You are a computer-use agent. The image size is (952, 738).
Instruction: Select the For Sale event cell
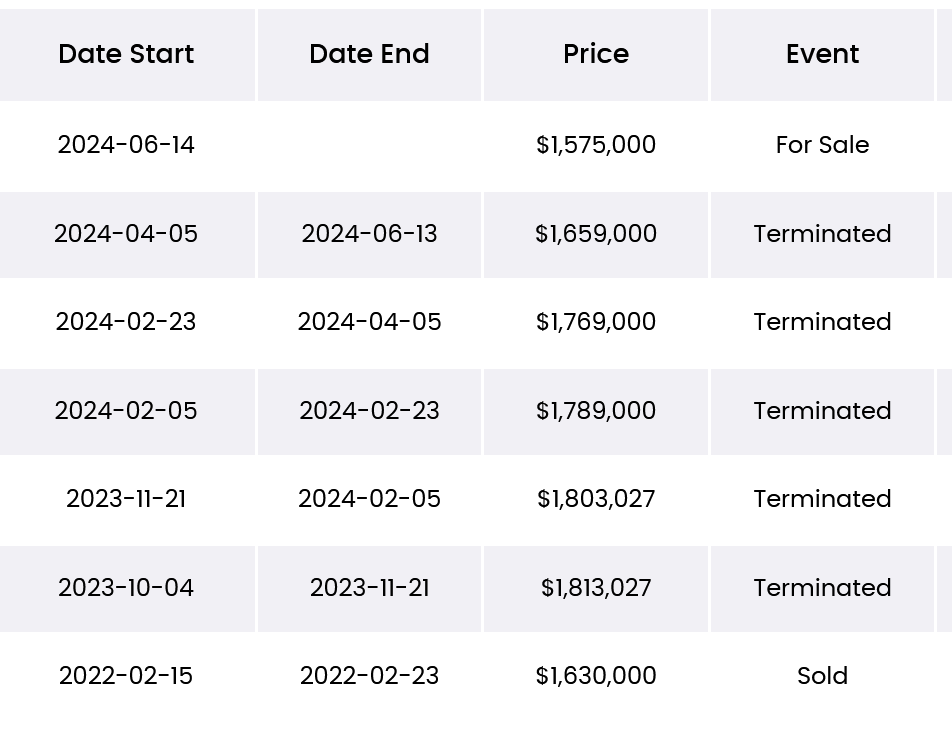point(822,145)
